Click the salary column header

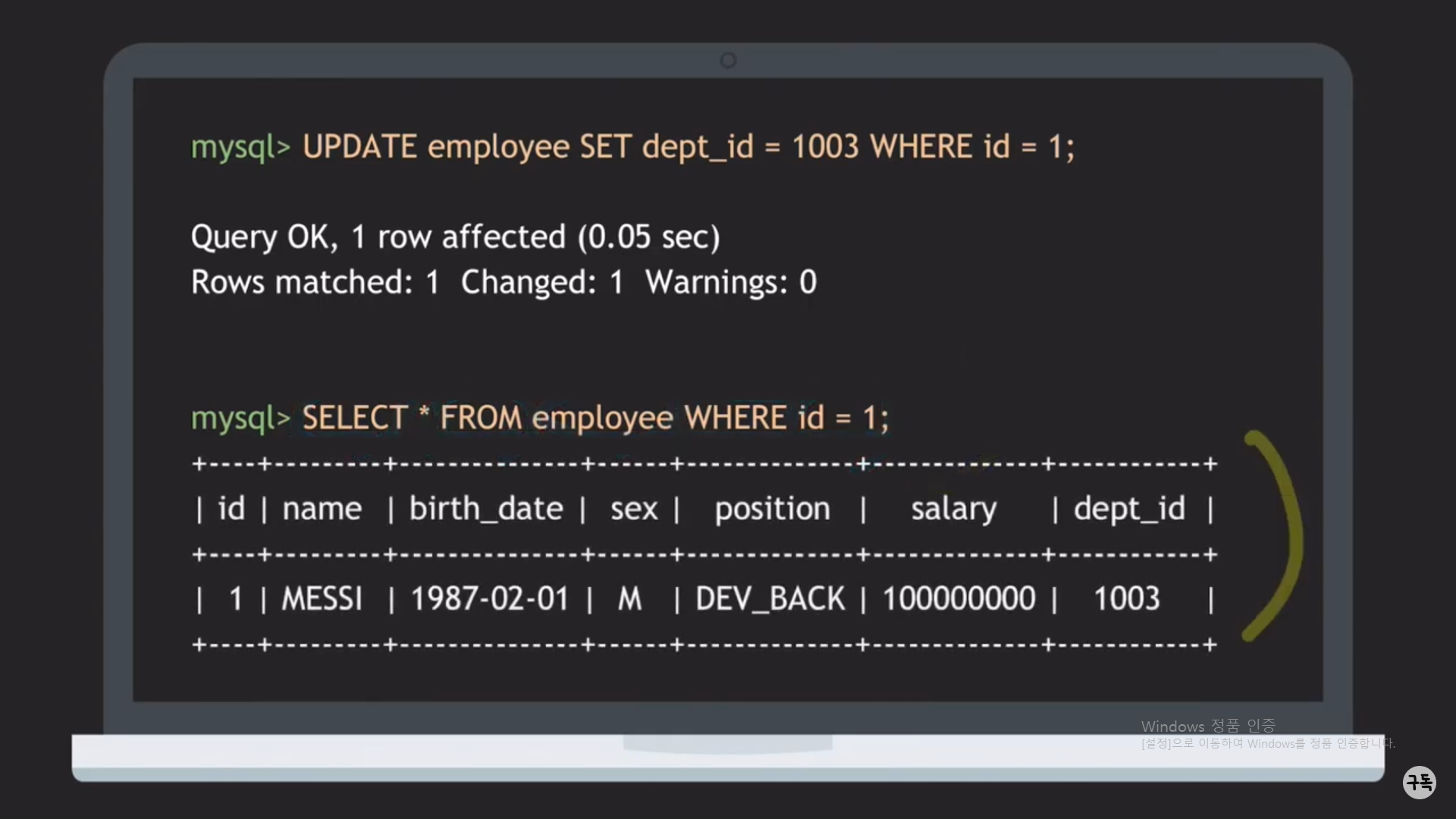pos(953,509)
